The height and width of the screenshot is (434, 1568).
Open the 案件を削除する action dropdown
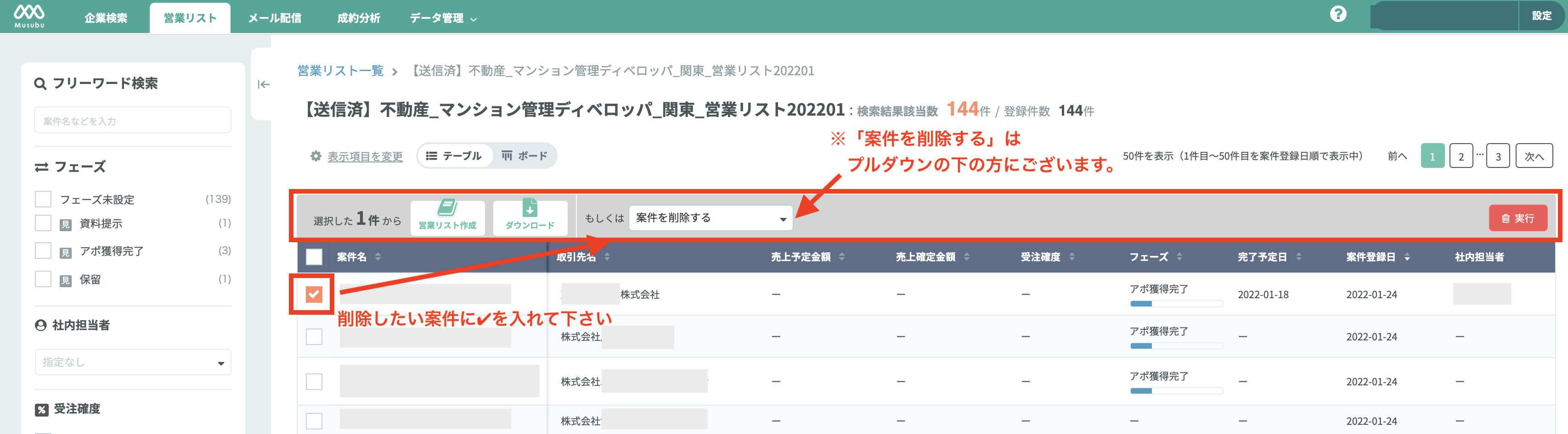click(x=711, y=218)
